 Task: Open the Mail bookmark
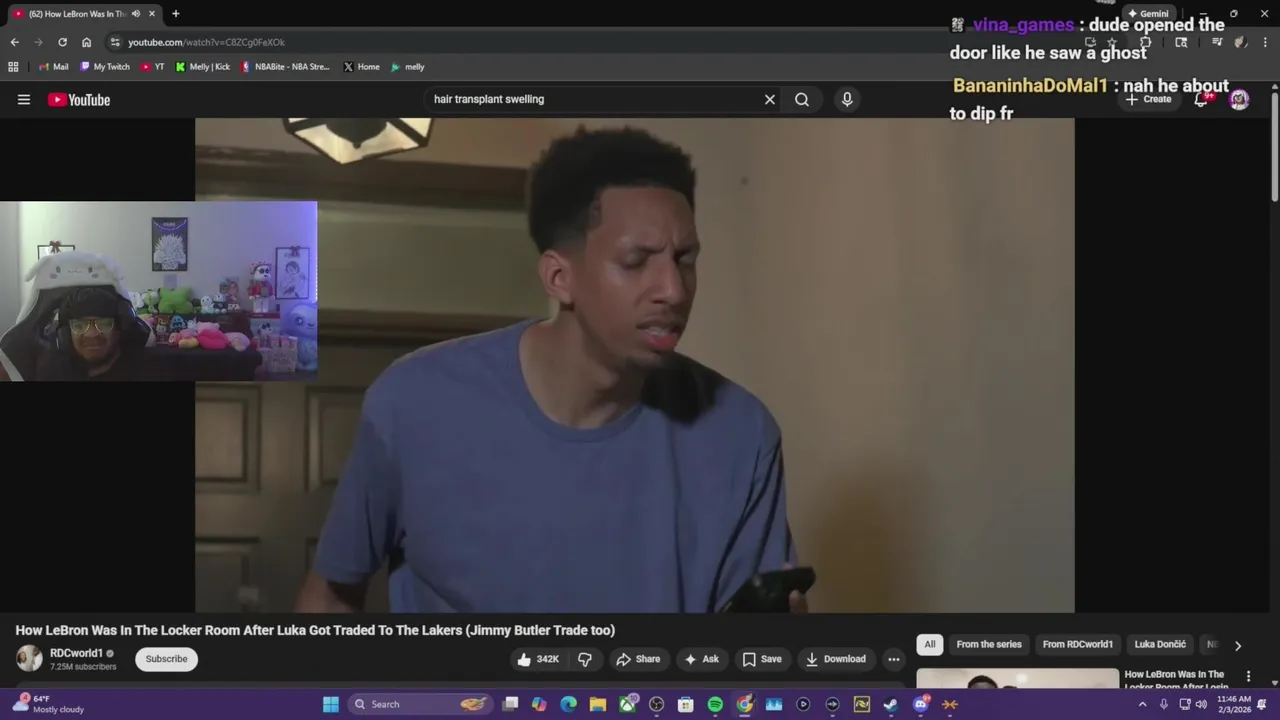coord(53,67)
